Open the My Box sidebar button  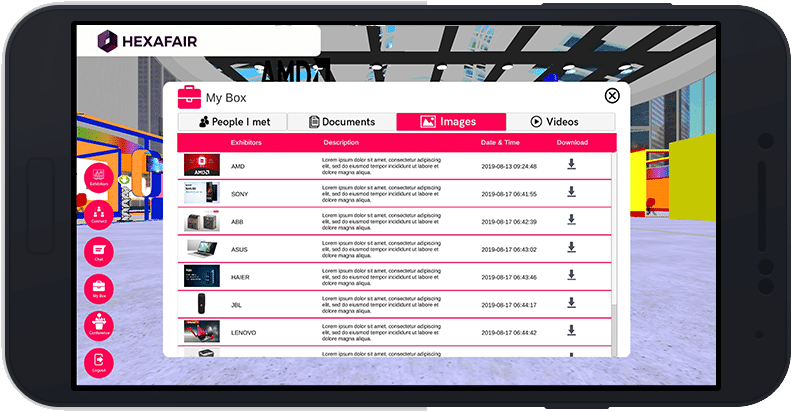[99, 289]
